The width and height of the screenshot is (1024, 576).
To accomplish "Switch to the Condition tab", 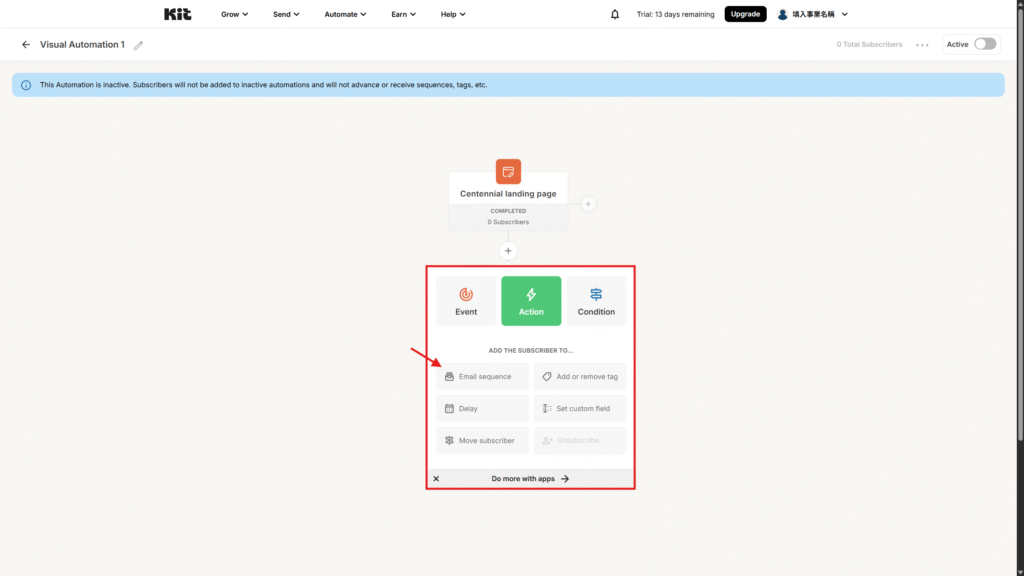I will 596,301.
